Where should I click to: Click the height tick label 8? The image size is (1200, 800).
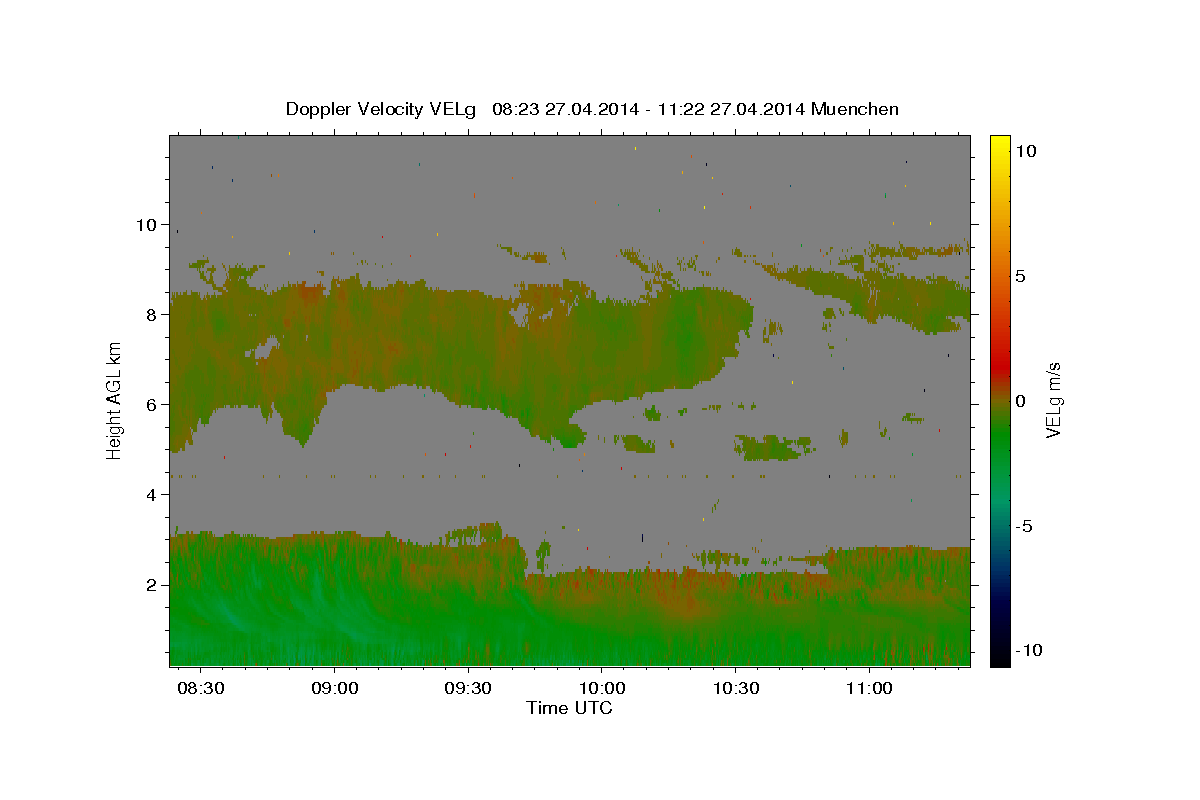(152, 315)
